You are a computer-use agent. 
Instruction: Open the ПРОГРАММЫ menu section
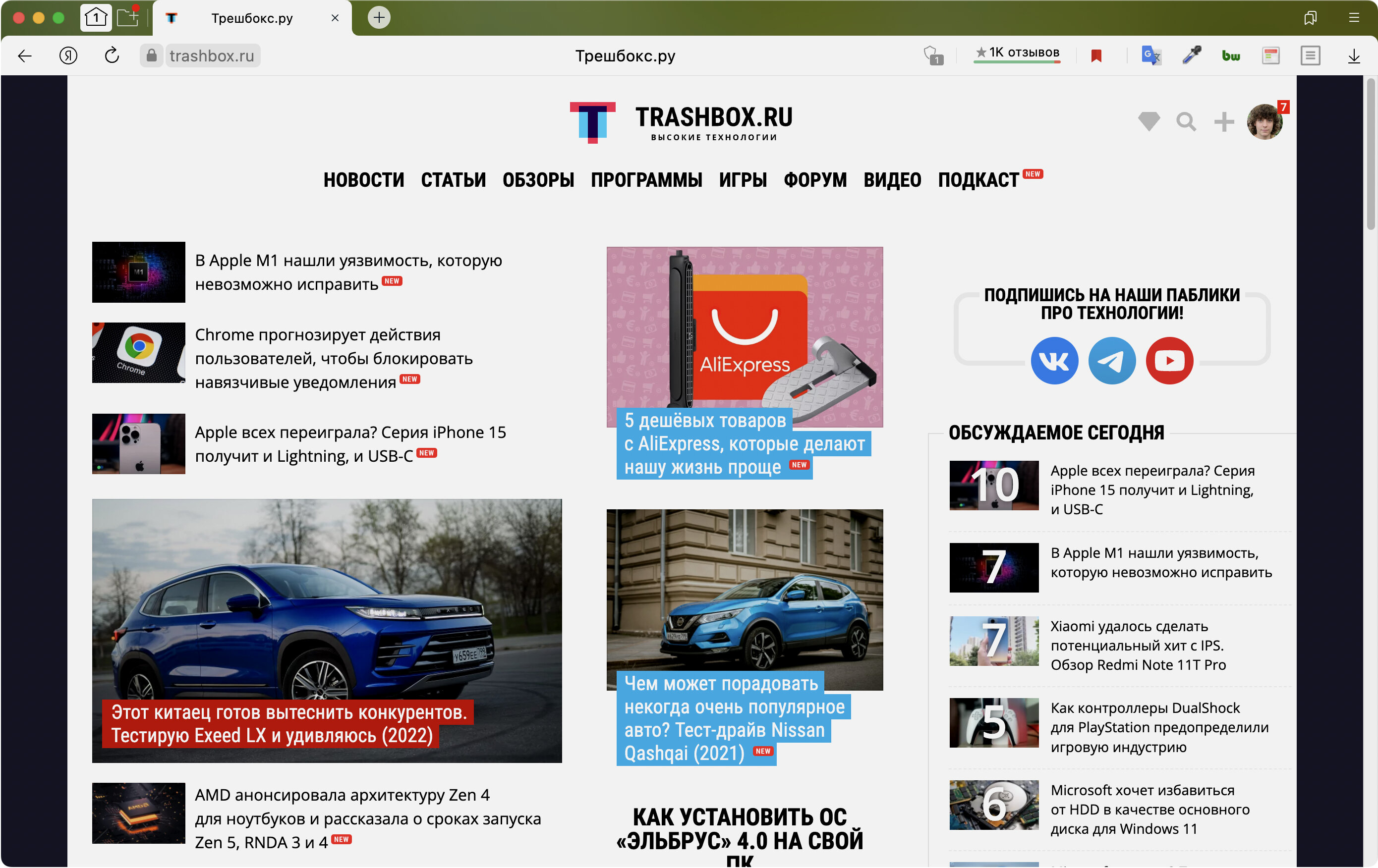pyautogui.click(x=647, y=180)
